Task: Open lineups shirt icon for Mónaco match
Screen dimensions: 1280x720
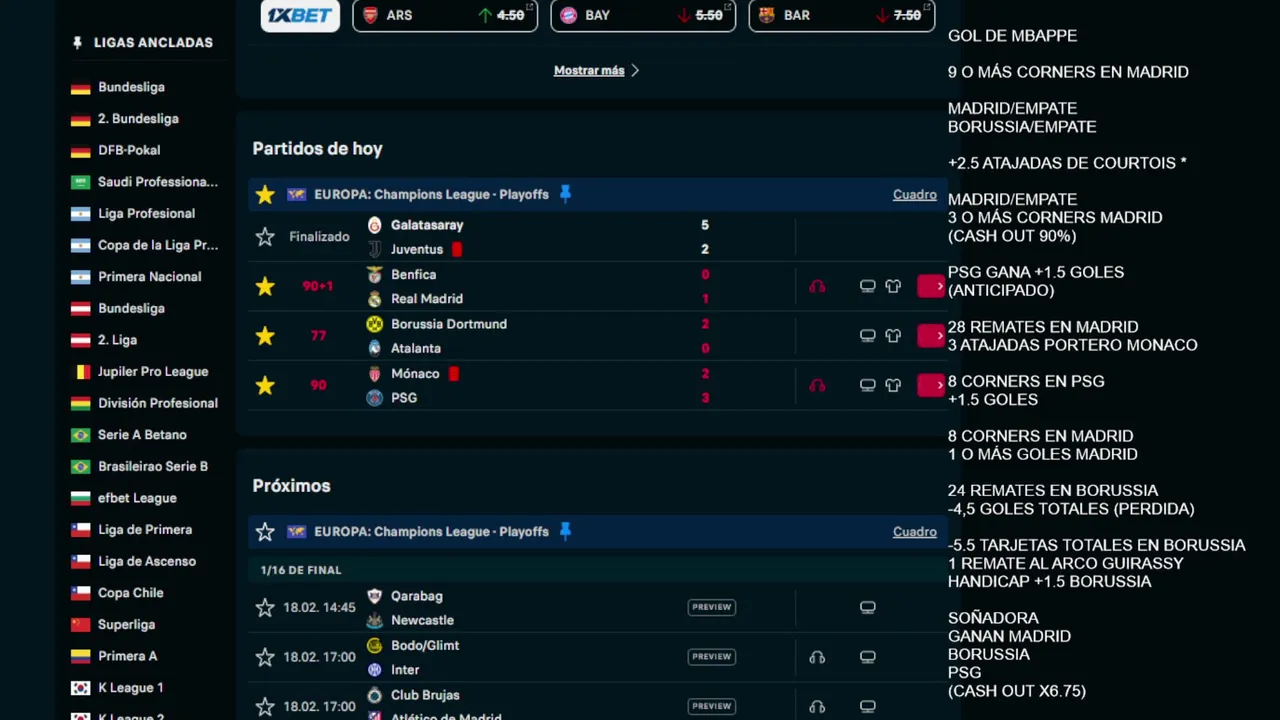Action: 893,385
